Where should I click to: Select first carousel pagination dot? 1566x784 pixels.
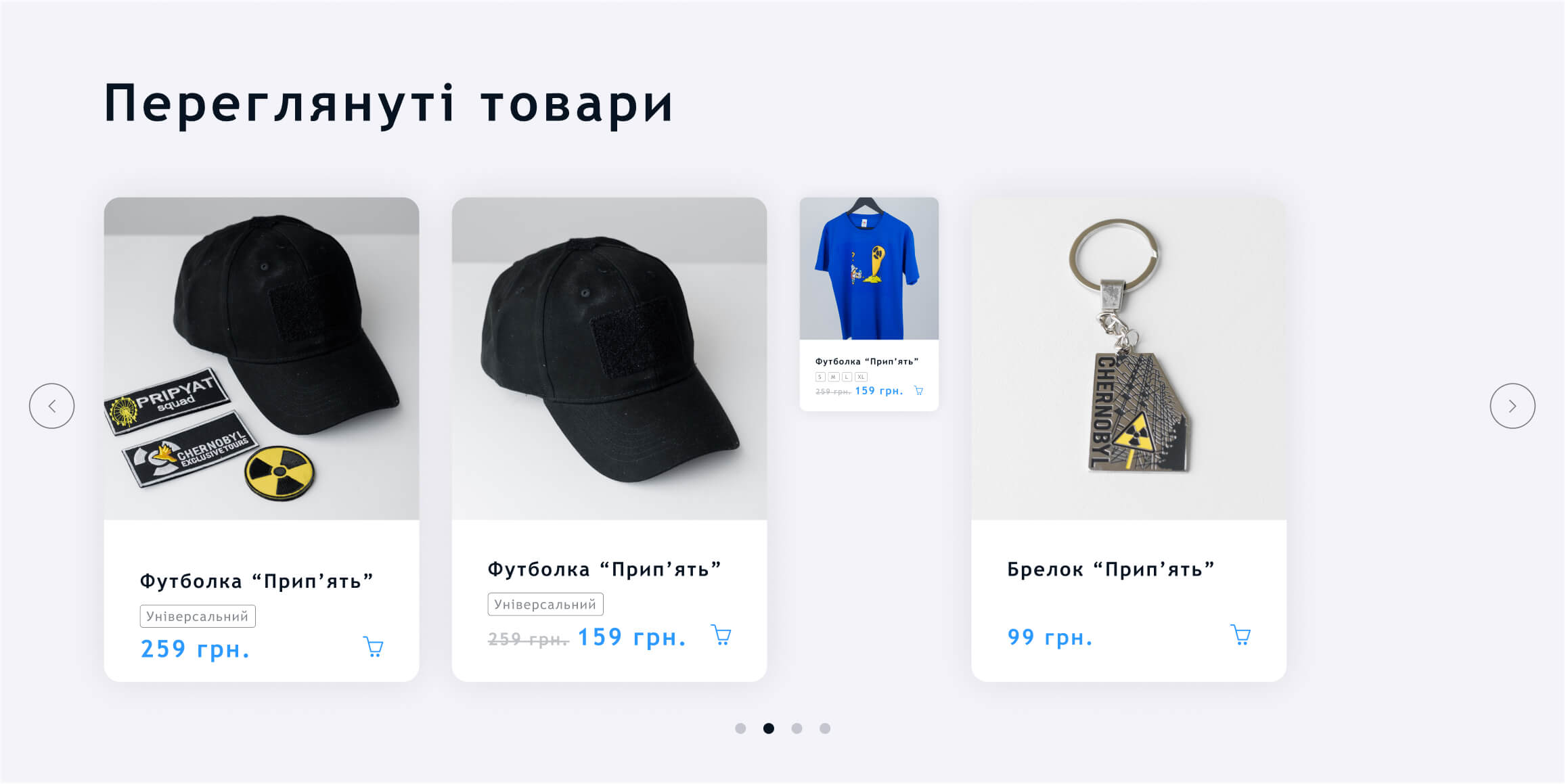pyautogui.click(x=740, y=729)
